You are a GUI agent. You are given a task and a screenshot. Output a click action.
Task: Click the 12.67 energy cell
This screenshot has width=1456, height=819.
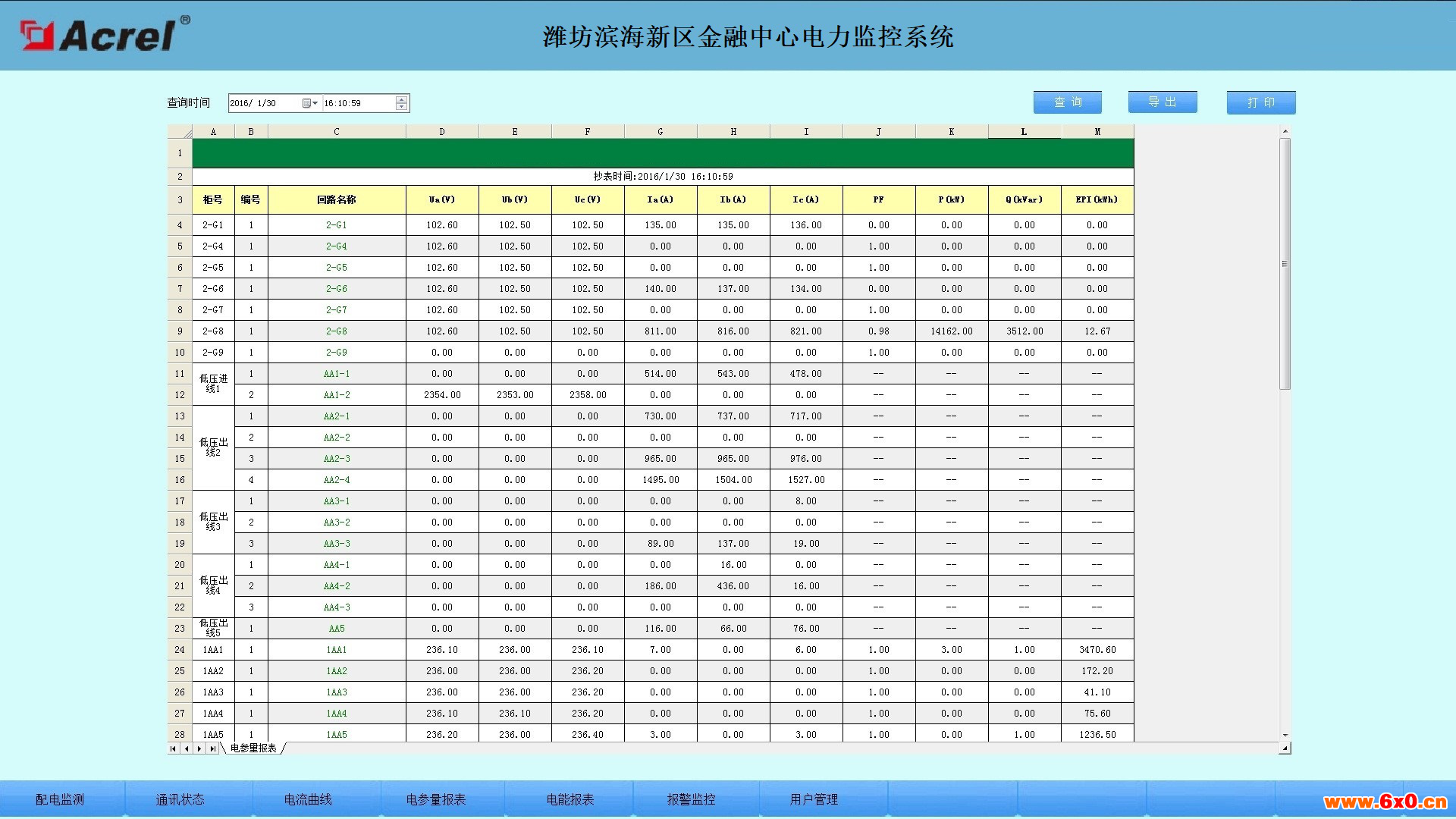(1097, 331)
